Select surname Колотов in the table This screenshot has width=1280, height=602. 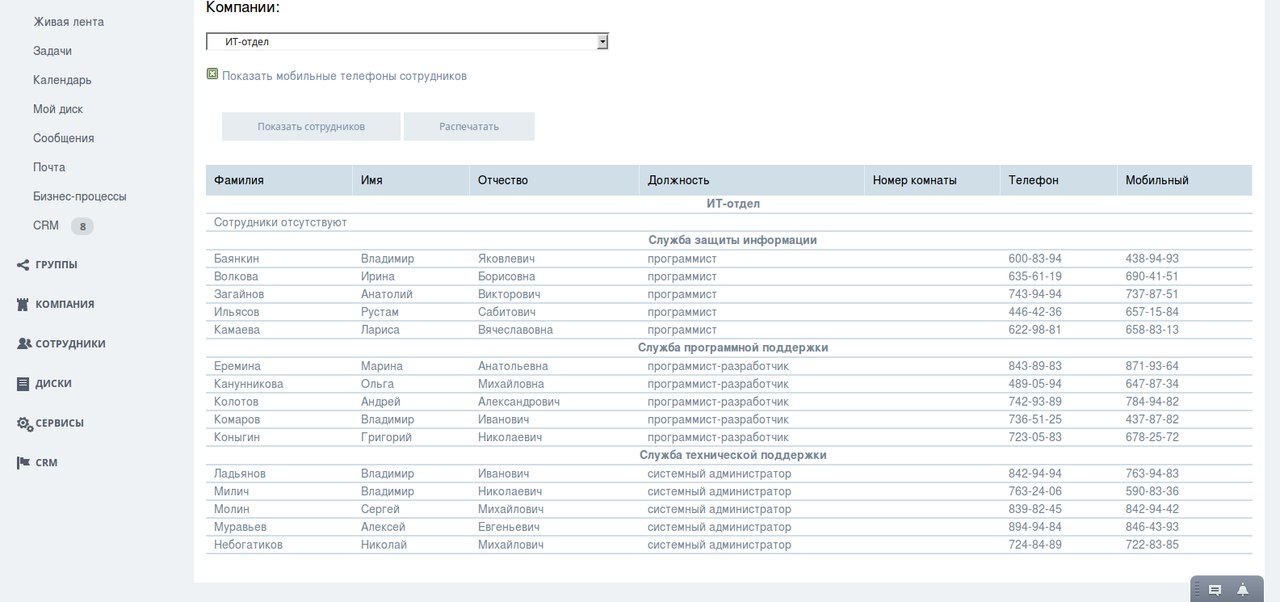236,402
